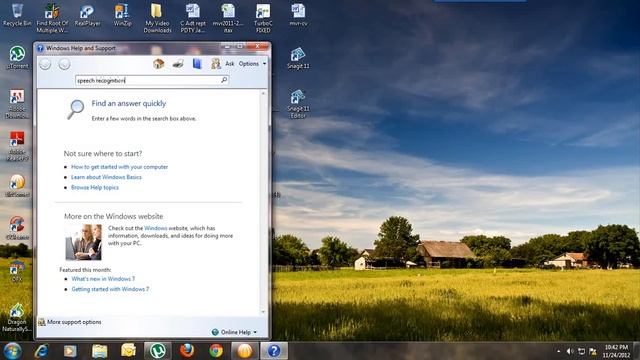This screenshot has height=360, width=640.
Task: Expand the Options dropdown menu
Action: [252, 64]
